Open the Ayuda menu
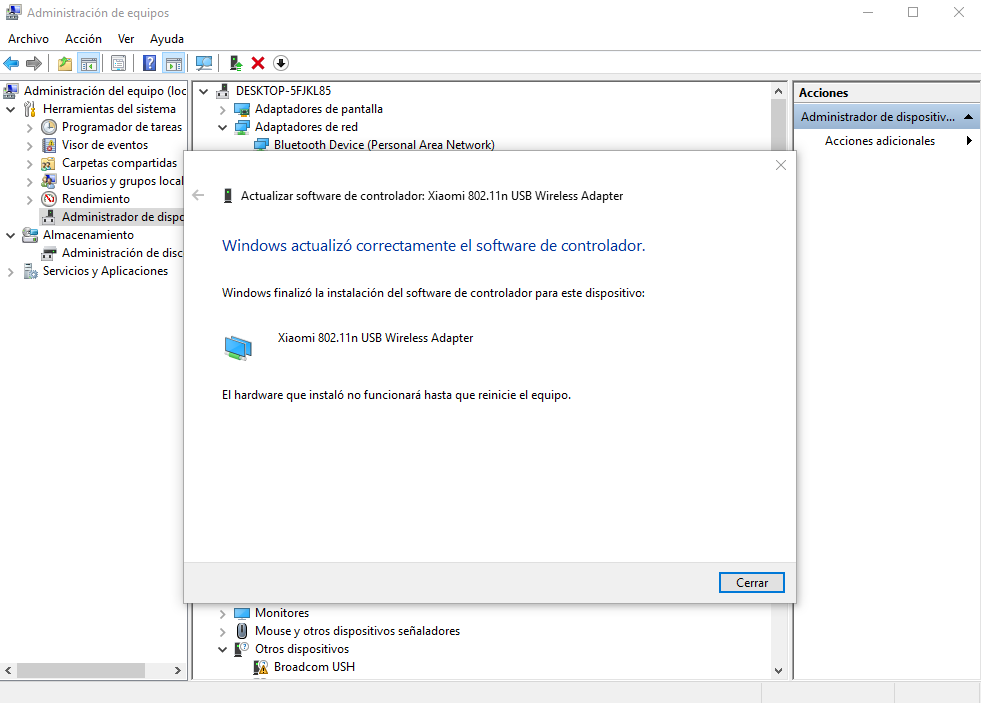 pyautogui.click(x=167, y=39)
